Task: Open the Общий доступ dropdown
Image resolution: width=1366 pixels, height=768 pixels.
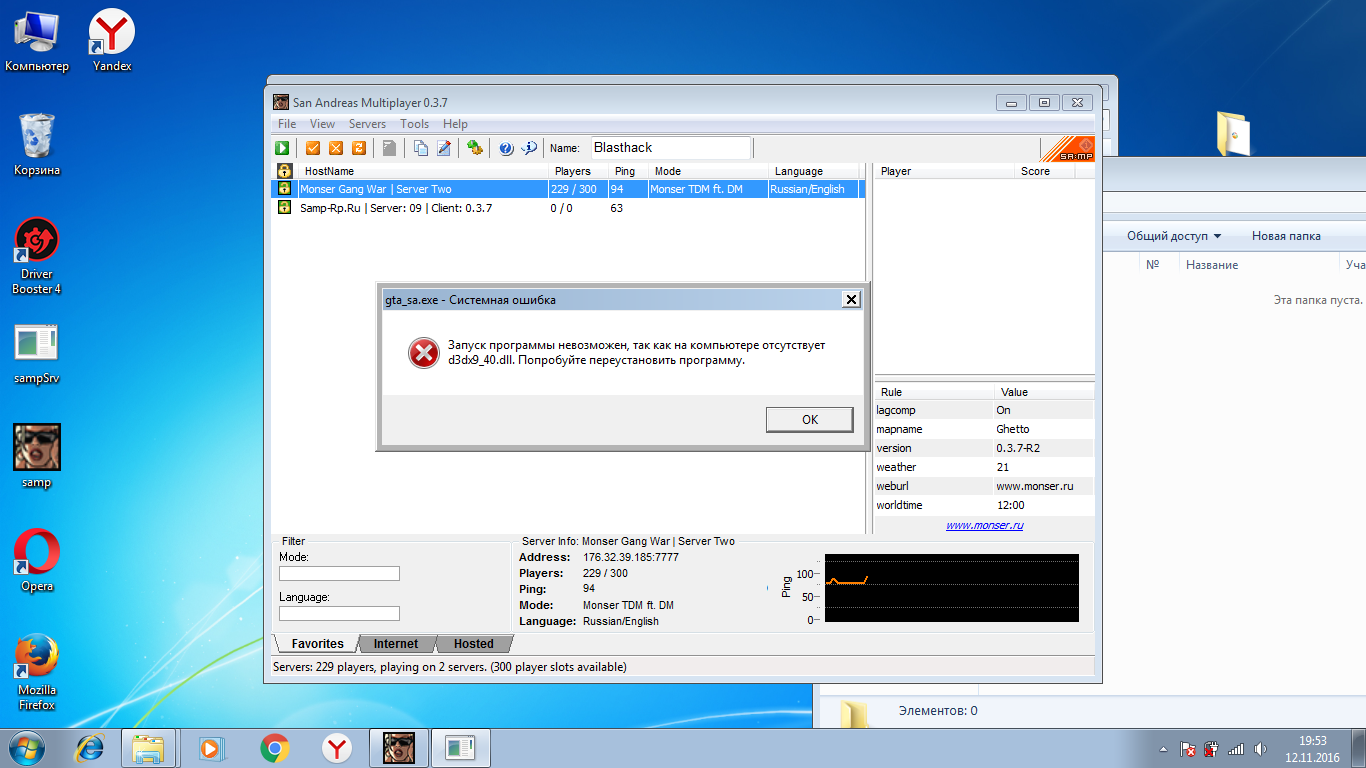Action: click(1174, 236)
